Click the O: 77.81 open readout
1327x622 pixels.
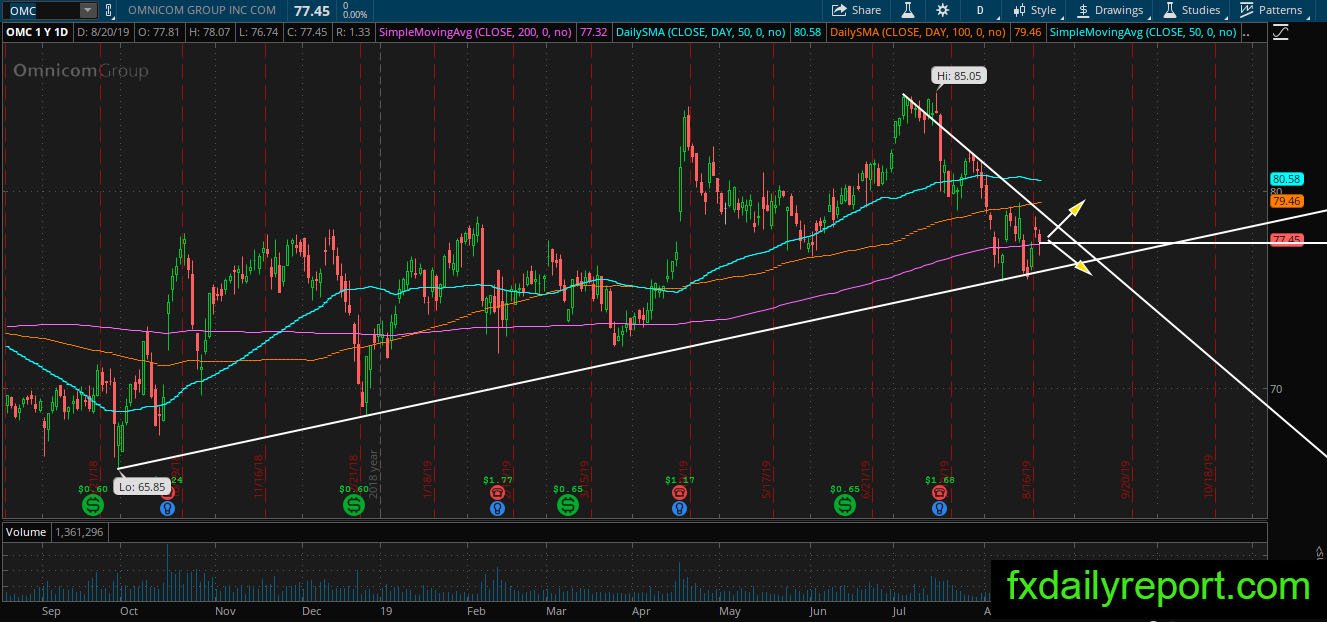[x=160, y=32]
